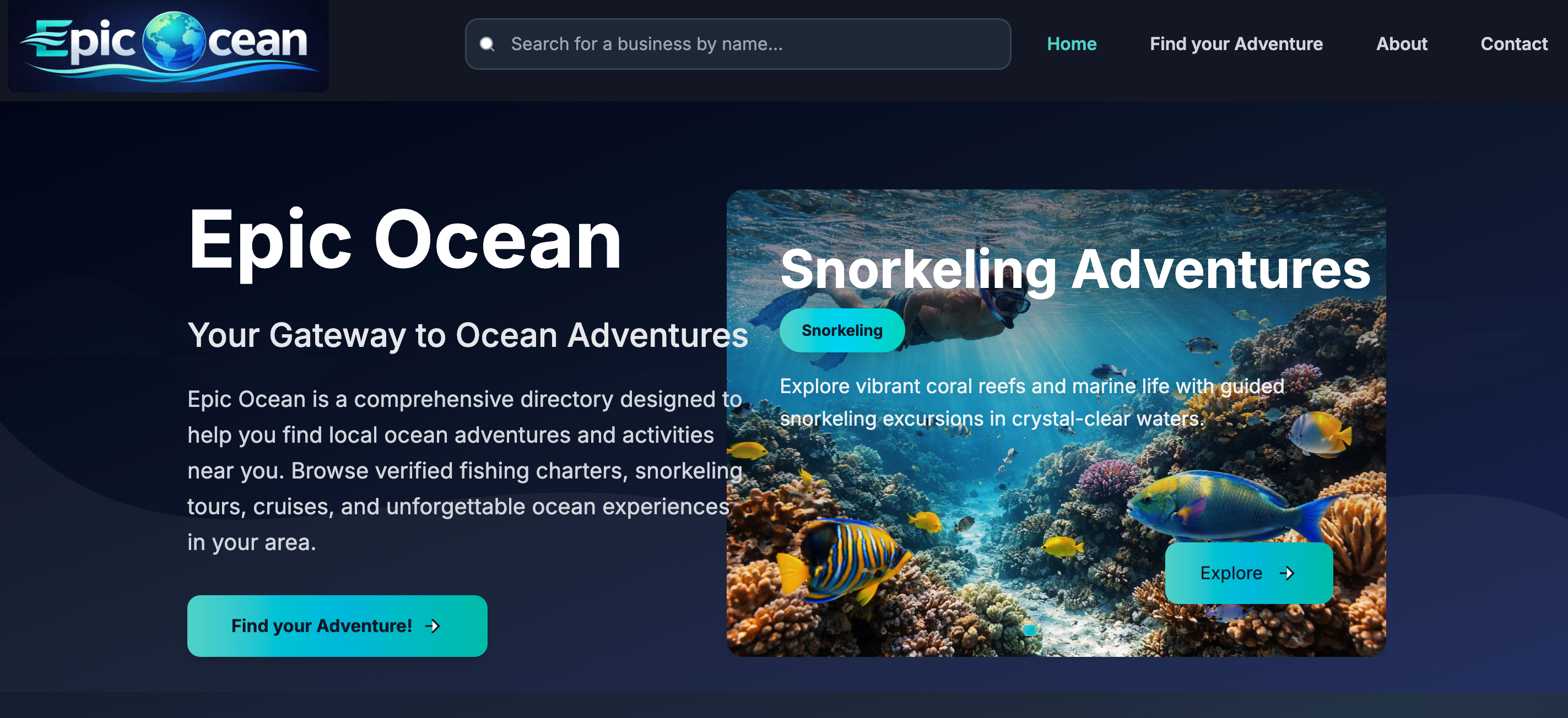Click the Find your Adventure! hero button
Screen dimensions: 1568x718
click(x=337, y=625)
